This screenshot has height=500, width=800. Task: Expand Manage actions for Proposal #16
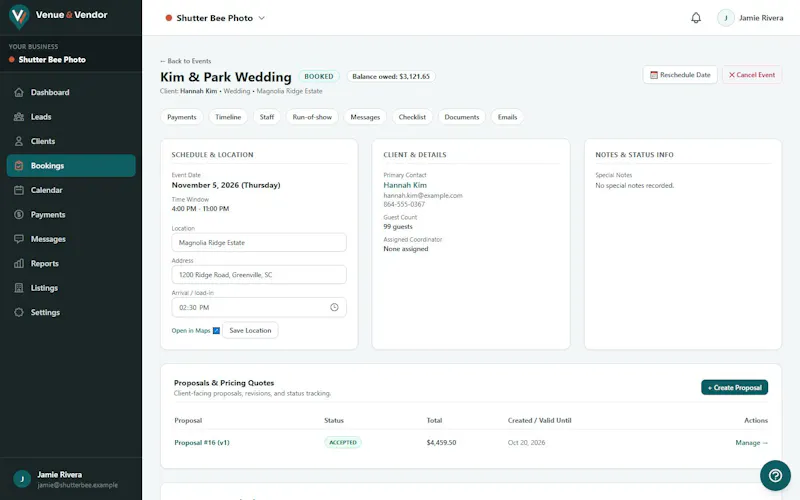coord(751,443)
